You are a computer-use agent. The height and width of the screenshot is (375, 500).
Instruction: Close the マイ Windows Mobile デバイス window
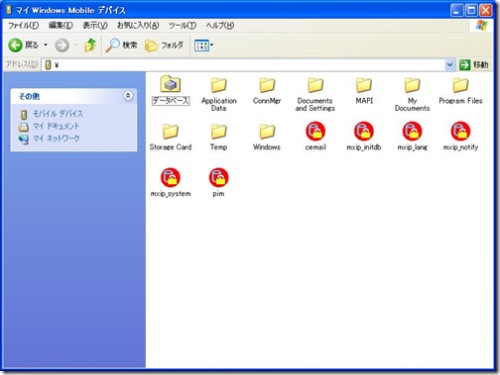(x=486, y=10)
